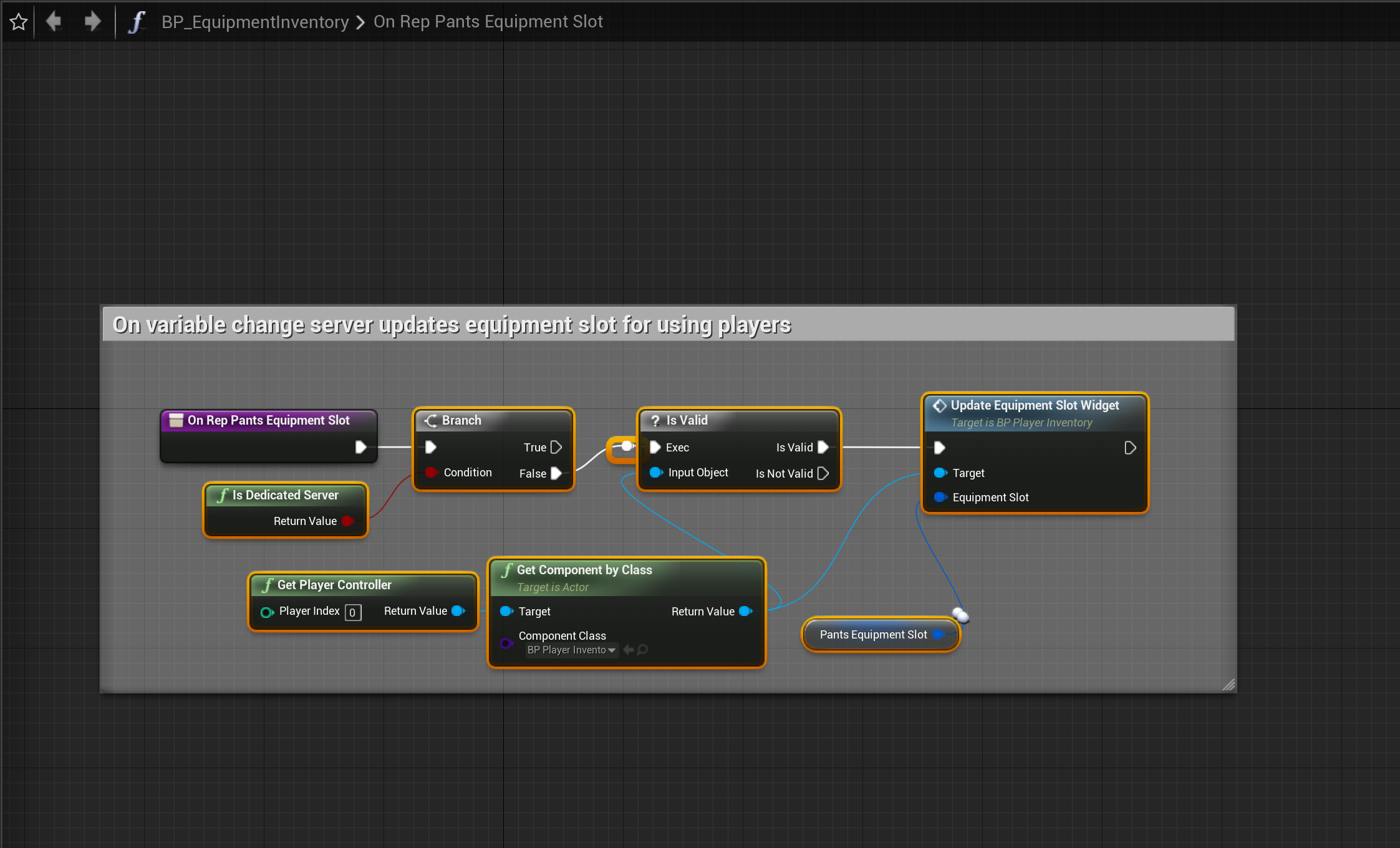The image size is (1400, 848).
Task: Click the Is Dedicated Server Return Value pin
Action: [347, 521]
